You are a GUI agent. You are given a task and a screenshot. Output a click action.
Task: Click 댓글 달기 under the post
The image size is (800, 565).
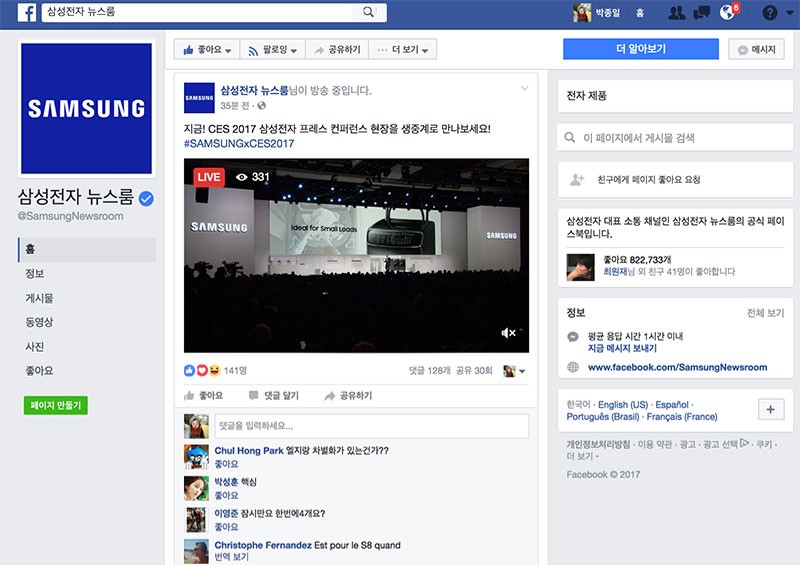pos(273,396)
